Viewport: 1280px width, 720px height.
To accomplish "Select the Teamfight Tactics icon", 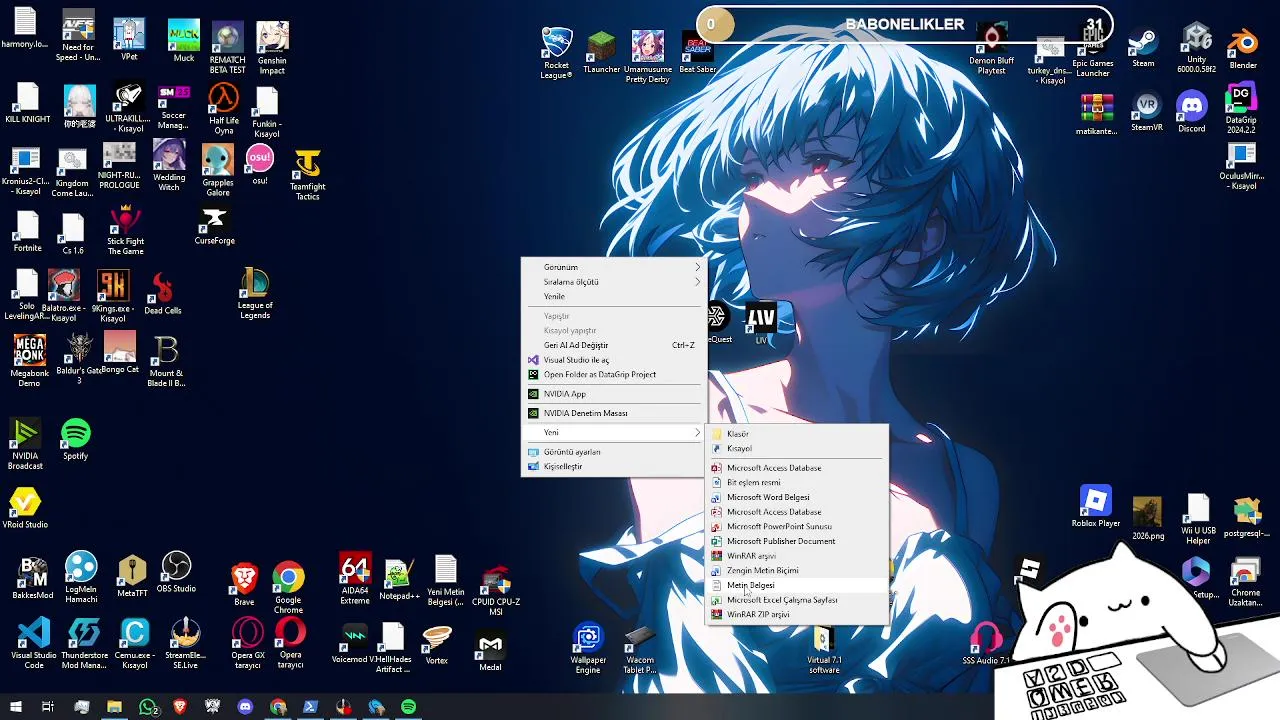I will pos(307,175).
